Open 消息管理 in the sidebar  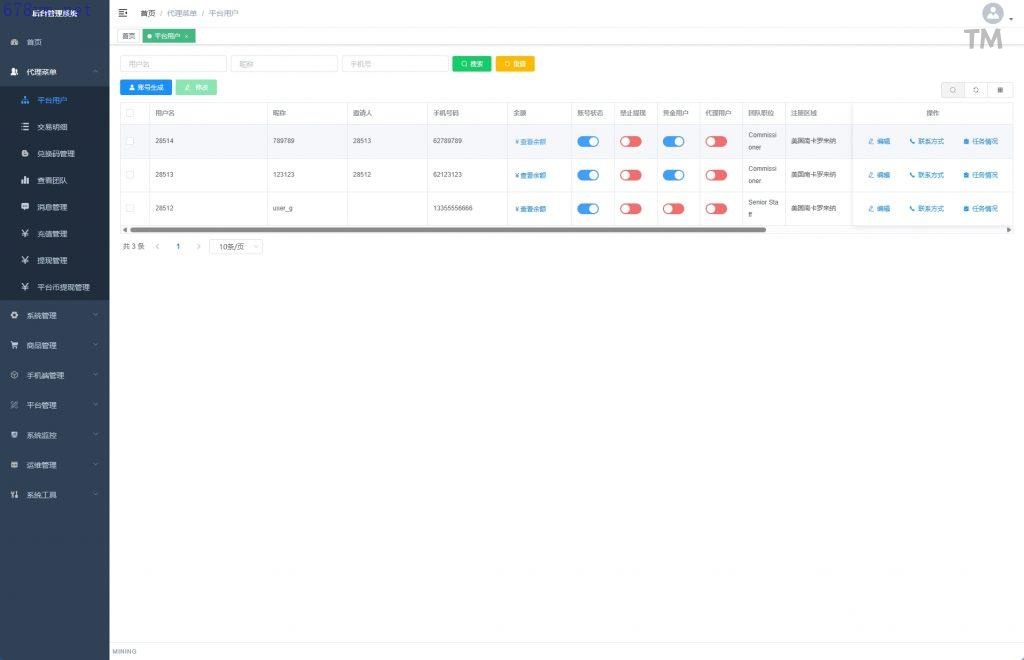(x=52, y=207)
